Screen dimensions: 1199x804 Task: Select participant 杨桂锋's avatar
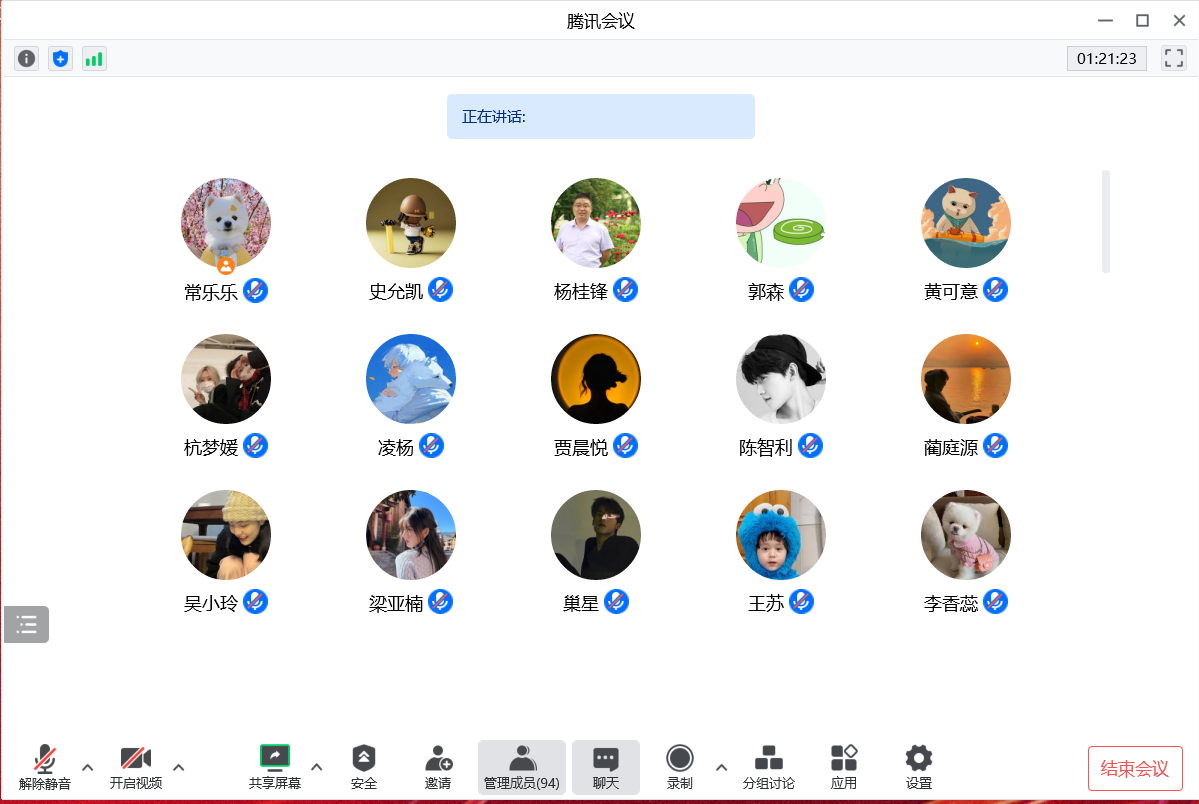click(x=596, y=223)
